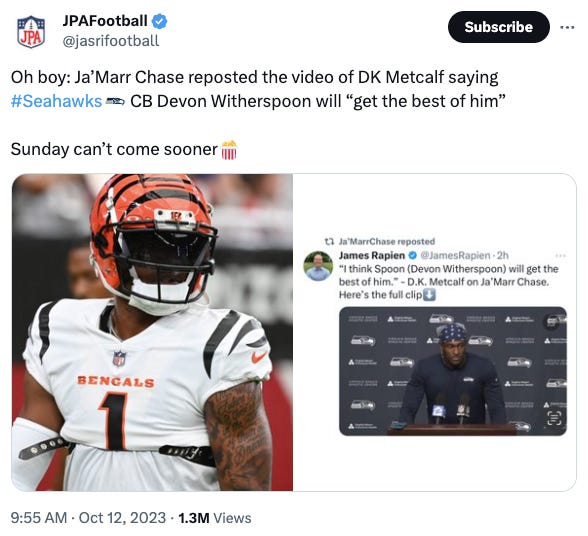
Task: Click the 9:55 AM · Oct 12, 2023 timestamp
Action: (x=88, y=518)
